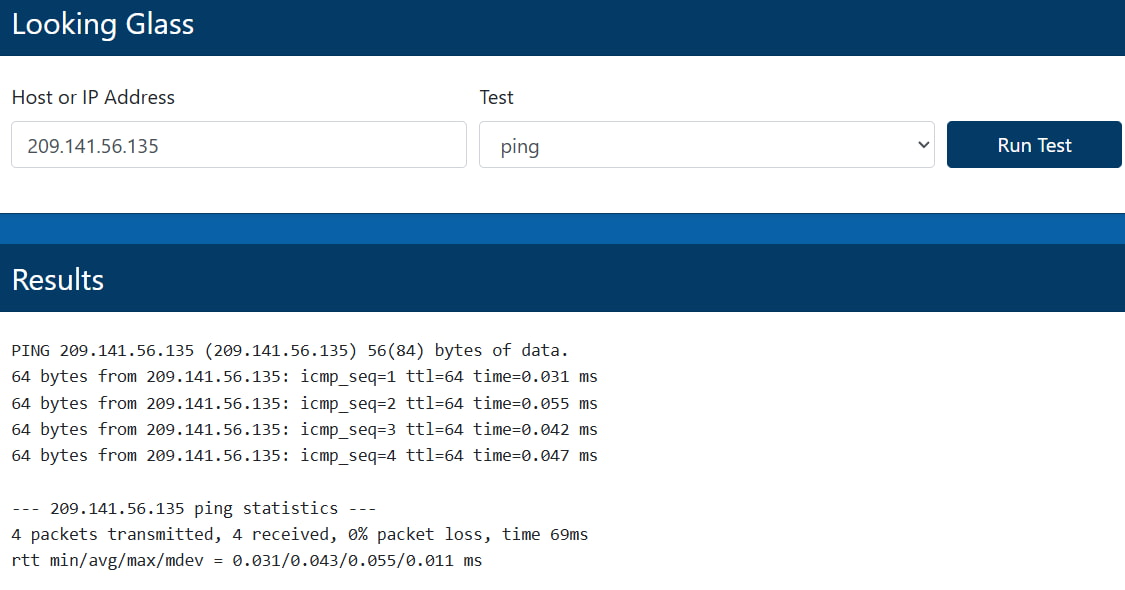Click the ping statistics separator line
1125x590 pixels.
(193, 508)
